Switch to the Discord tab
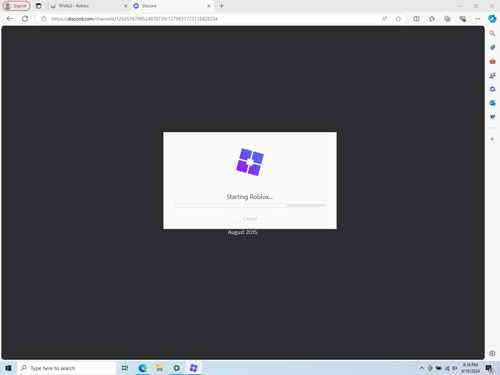Image resolution: width=500 pixels, height=375 pixels. pos(172,6)
